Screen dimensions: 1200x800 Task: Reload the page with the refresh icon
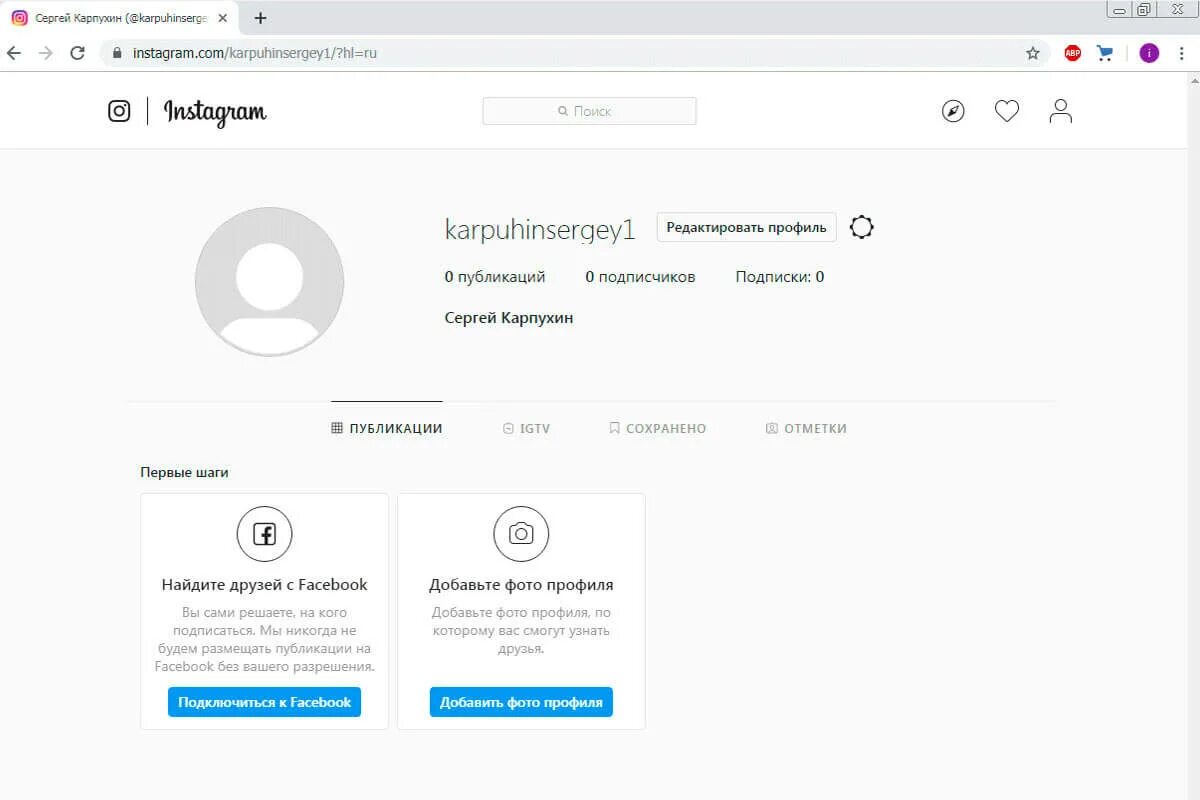[x=77, y=53]
